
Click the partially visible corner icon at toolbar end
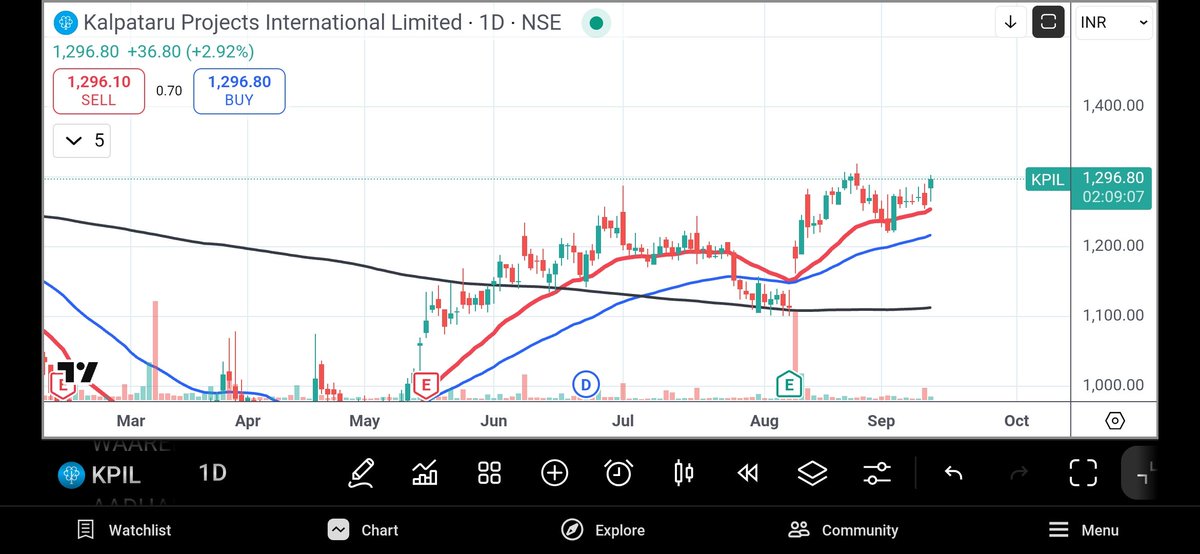pos(1141,472)
